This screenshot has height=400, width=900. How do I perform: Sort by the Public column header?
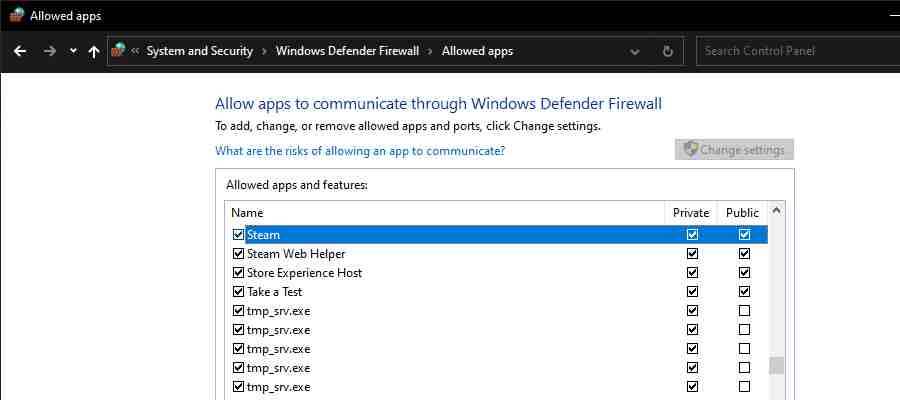click(x=742, y=212)
